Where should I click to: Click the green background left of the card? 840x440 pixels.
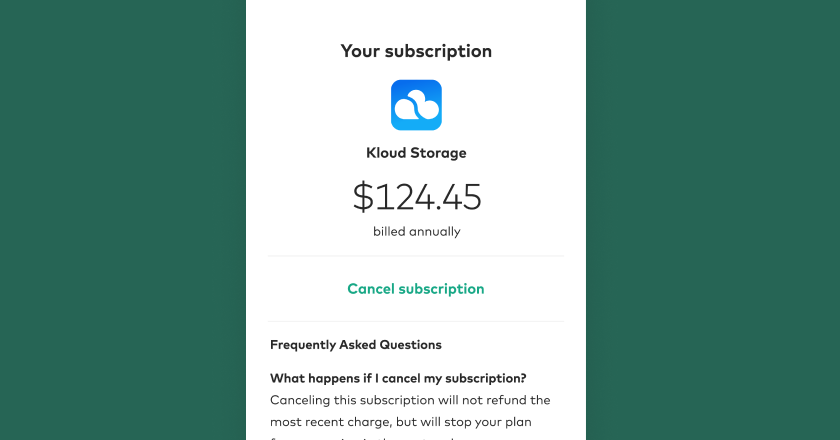pos(120,220)
